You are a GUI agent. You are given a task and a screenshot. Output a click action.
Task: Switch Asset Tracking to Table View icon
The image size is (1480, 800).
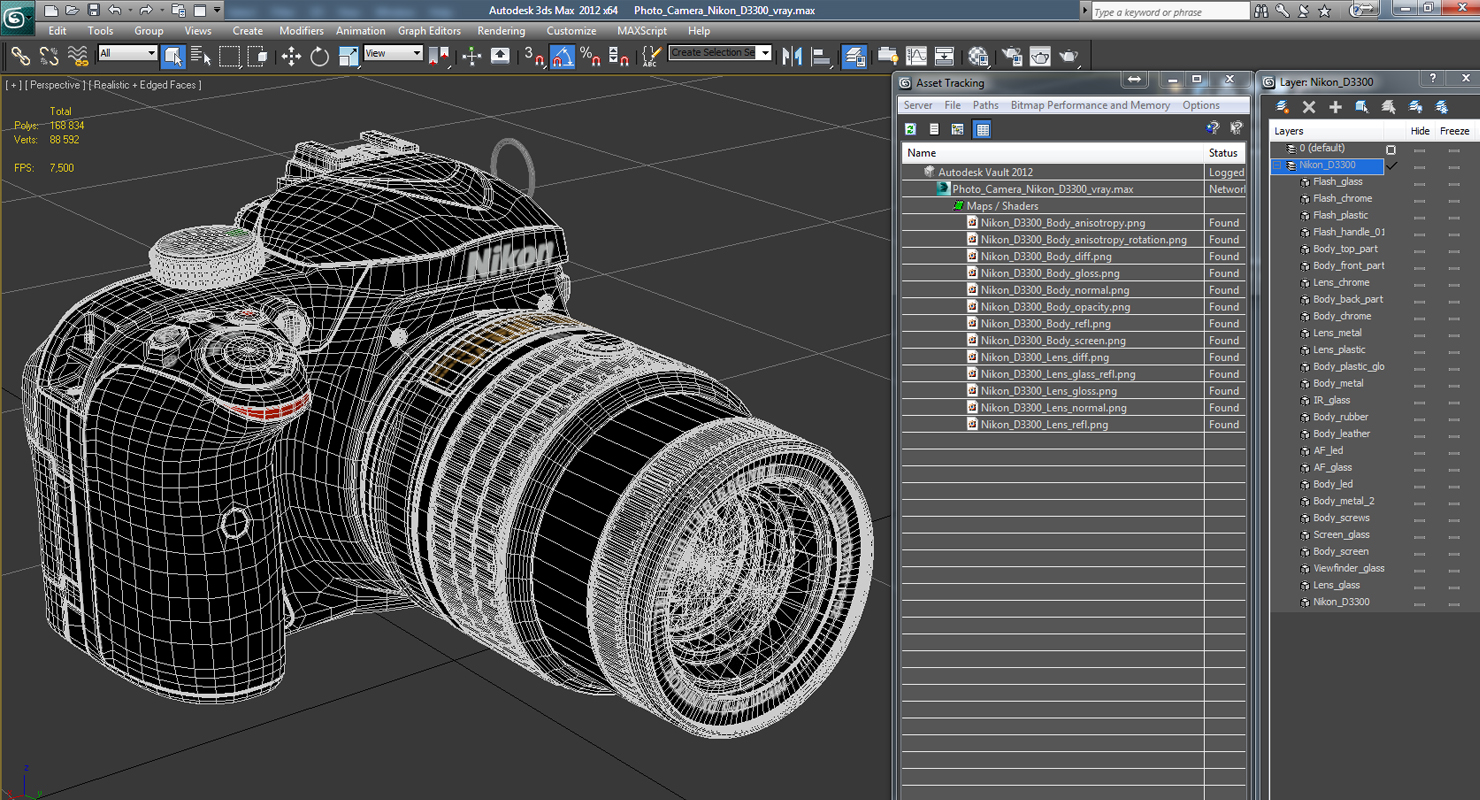coord(982,129)
